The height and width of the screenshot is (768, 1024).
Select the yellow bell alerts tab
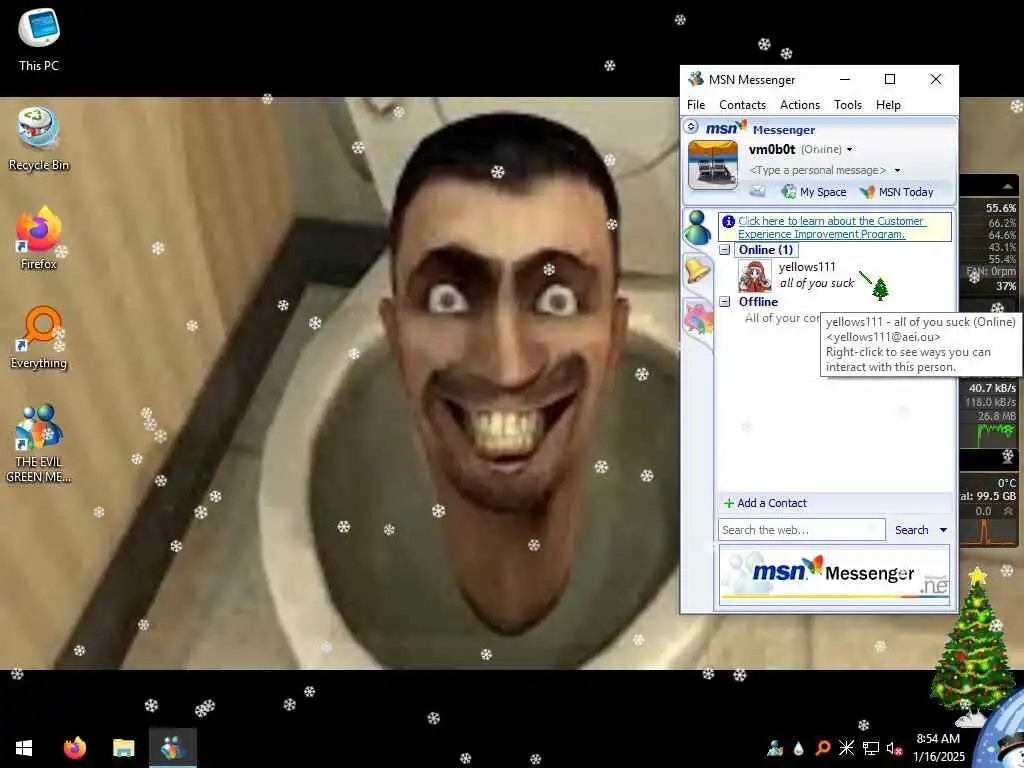pos(697,269)
